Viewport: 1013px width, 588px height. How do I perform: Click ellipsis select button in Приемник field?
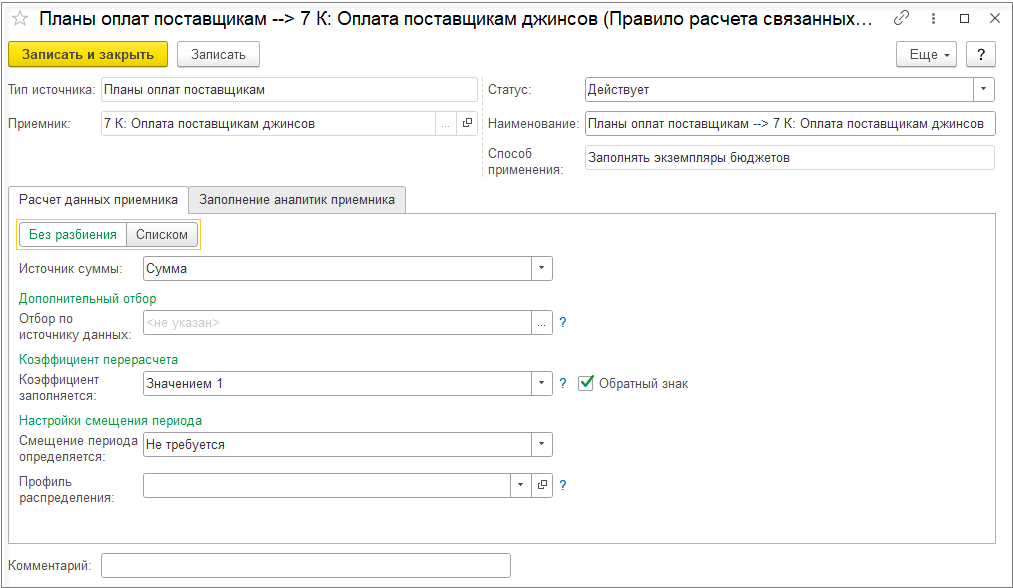pyautogui.click(x=445, y=124)
